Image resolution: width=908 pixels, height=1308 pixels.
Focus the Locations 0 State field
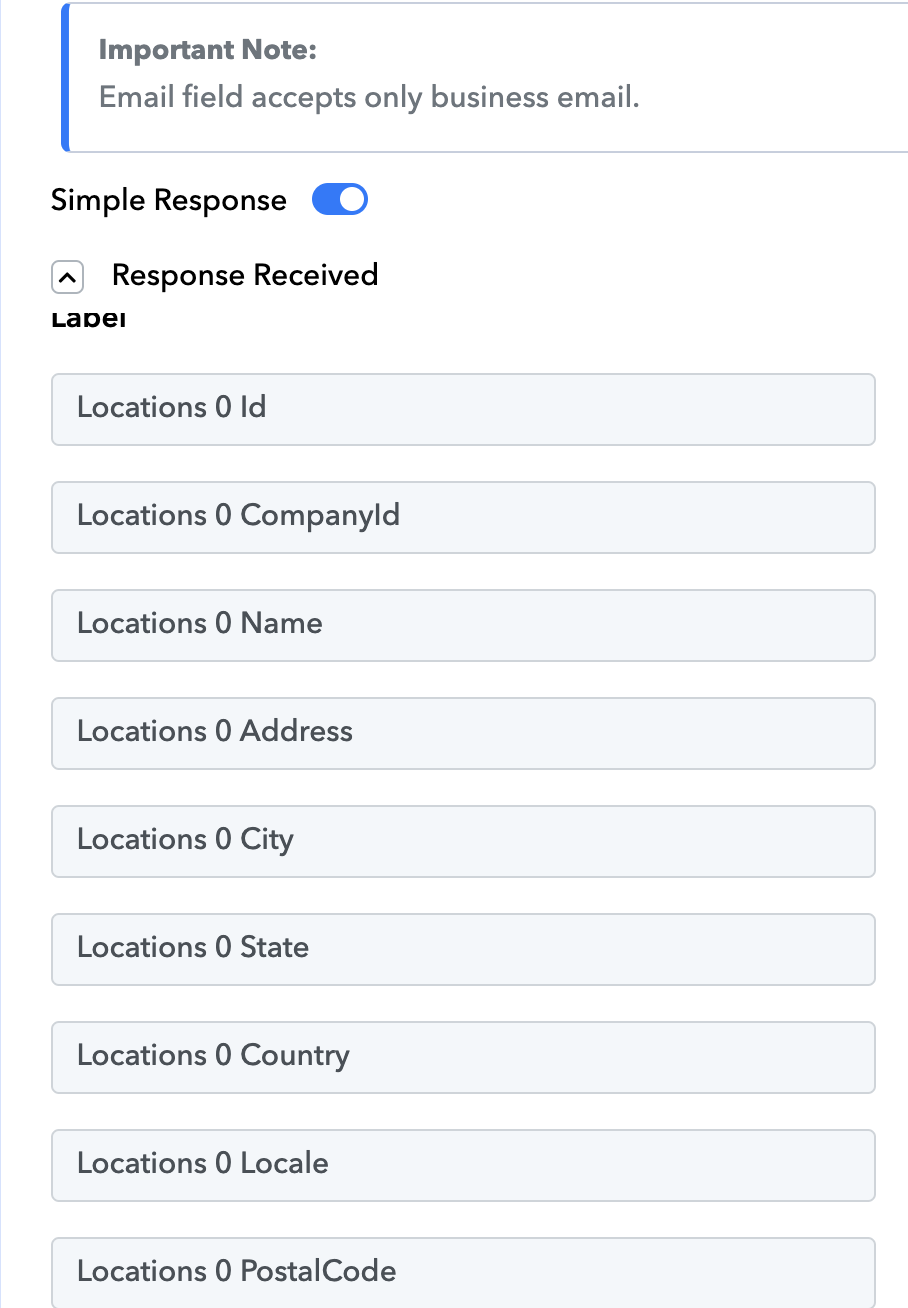pos(463,949)
